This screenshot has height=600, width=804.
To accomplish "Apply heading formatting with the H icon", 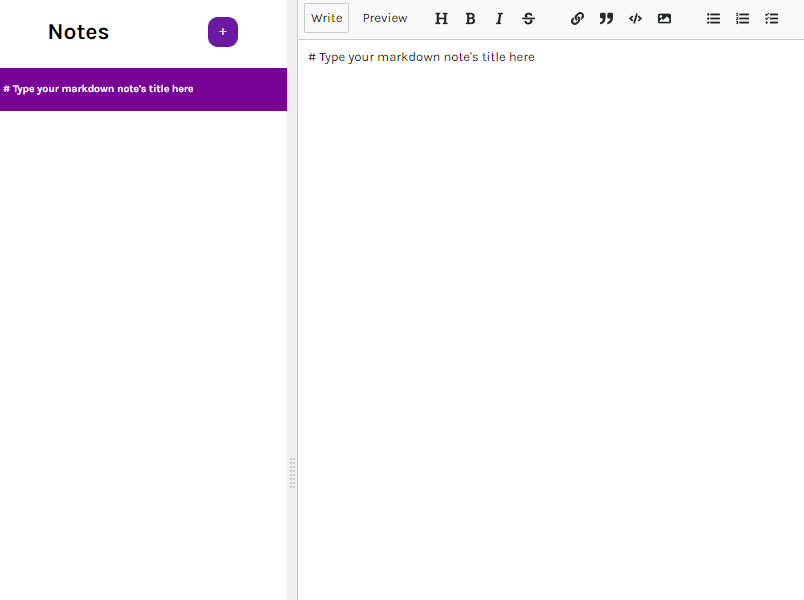I will click(x=441, y=18).
